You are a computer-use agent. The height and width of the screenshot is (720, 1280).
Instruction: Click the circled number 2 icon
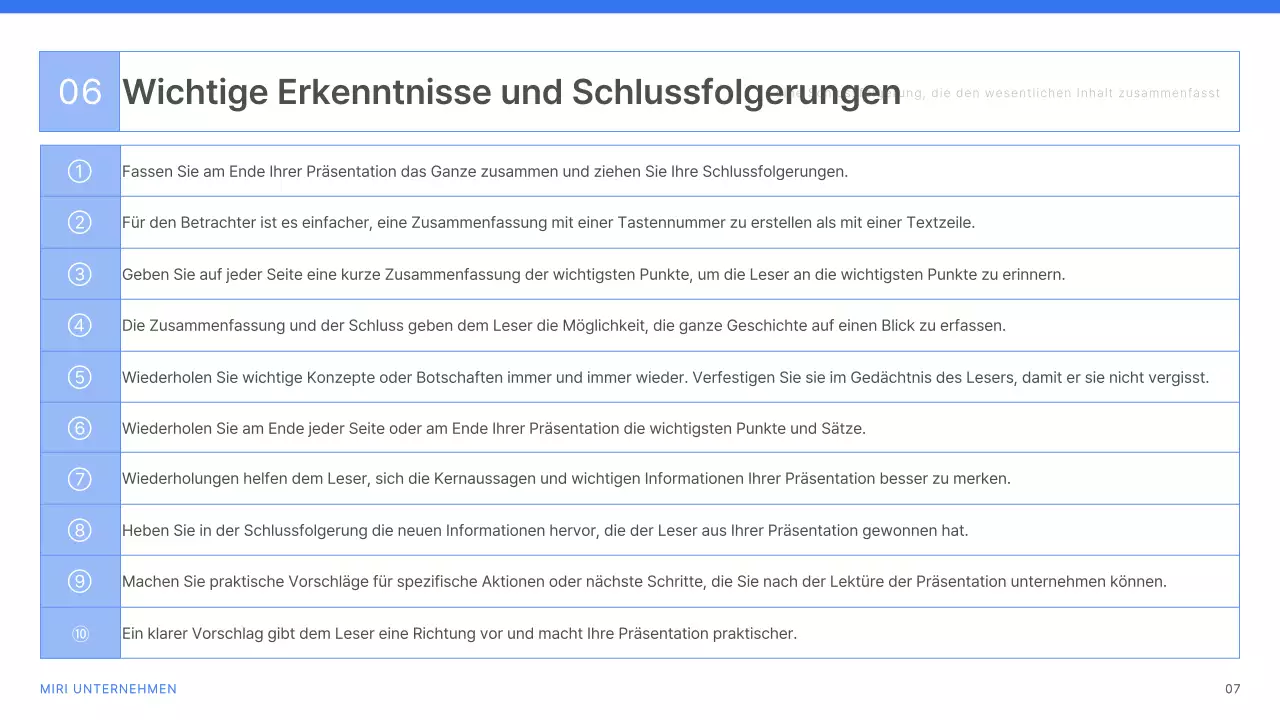pyautogui.click(x=79, y=222)
